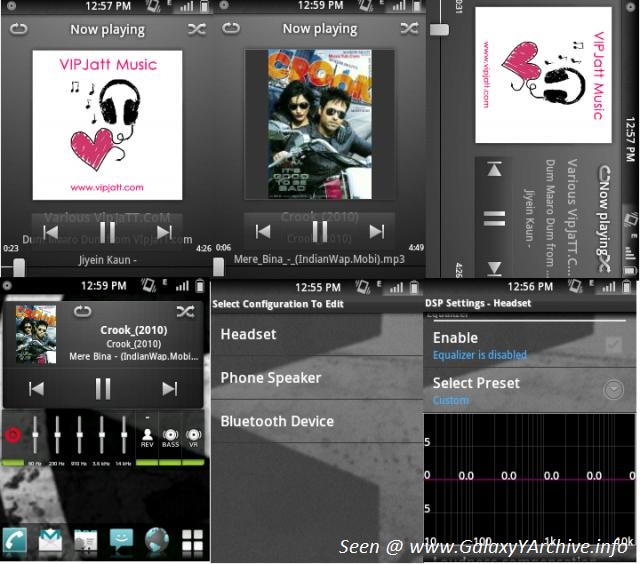Toggle shuffle icon in rotated landscape player
The width and height of the screenshot is (640, 564).
(604, 263)
